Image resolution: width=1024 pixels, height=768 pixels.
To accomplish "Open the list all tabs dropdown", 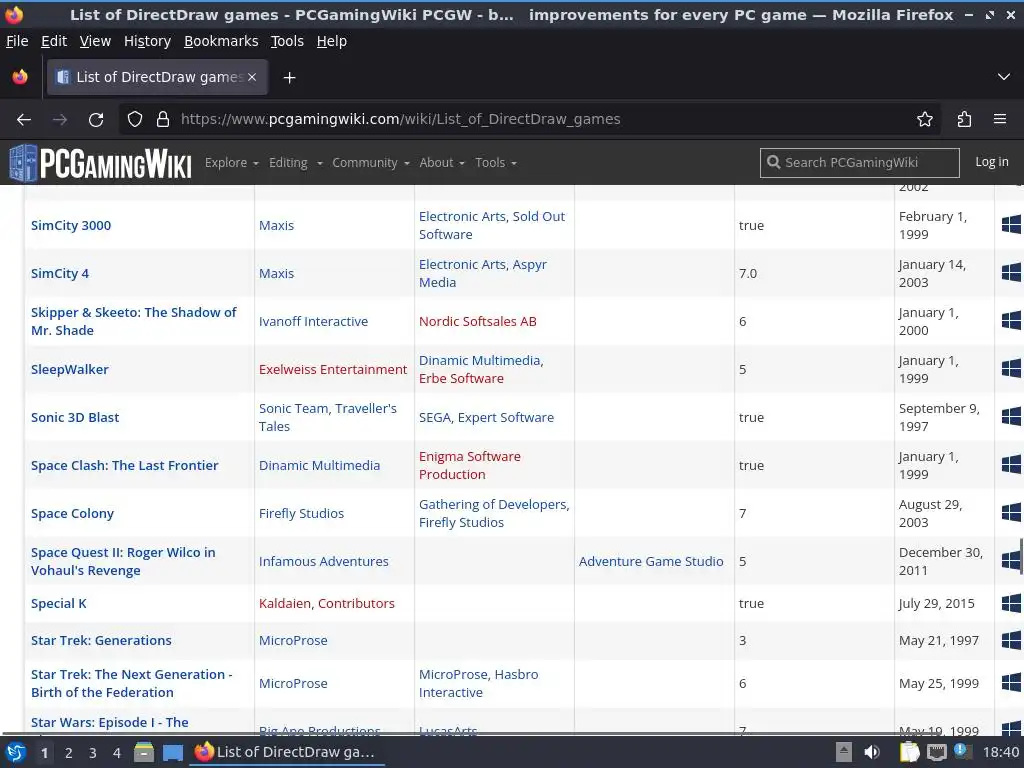I will tap(1004, 77).
